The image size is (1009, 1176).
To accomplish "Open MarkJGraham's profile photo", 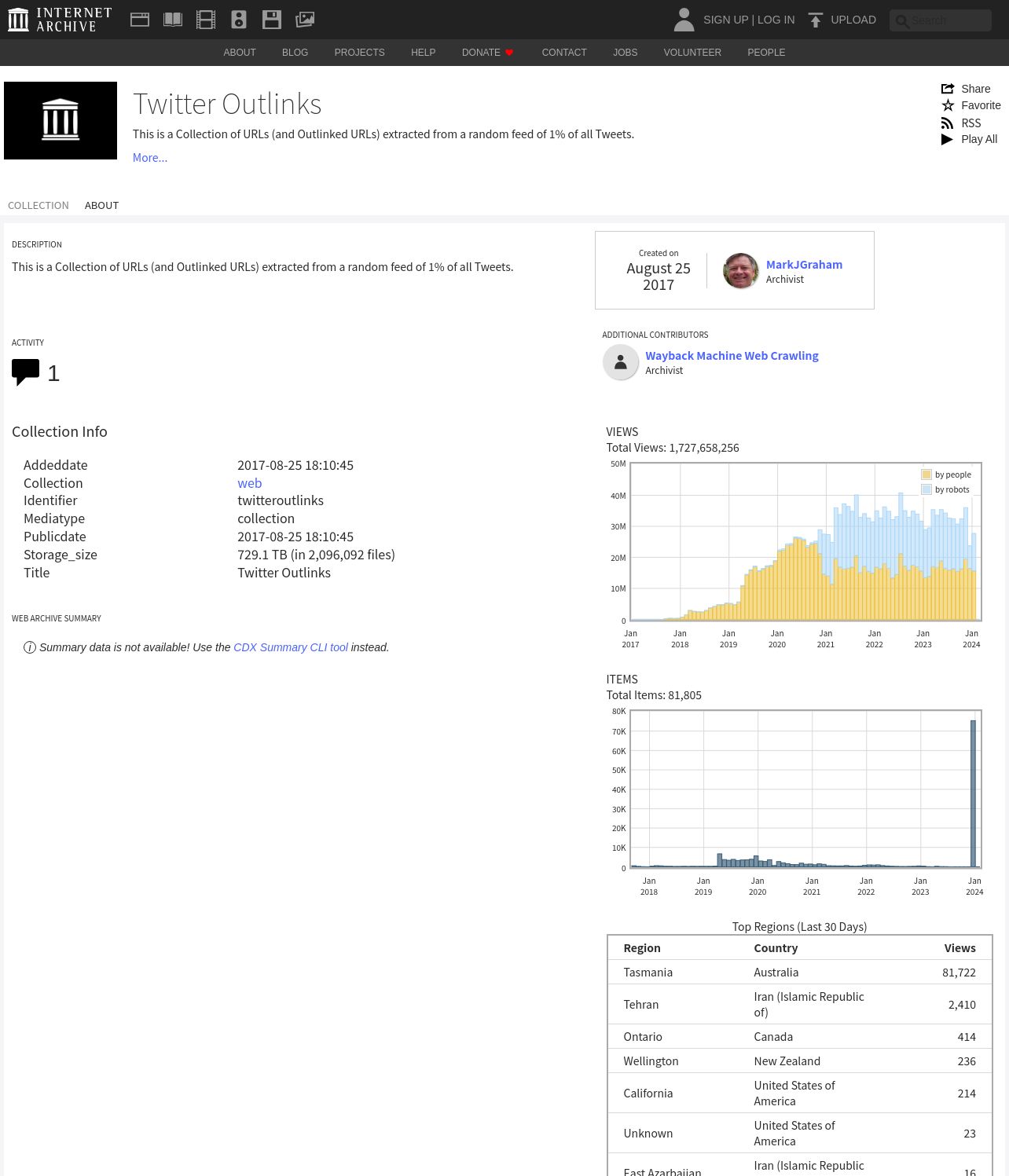I will 740,271.
